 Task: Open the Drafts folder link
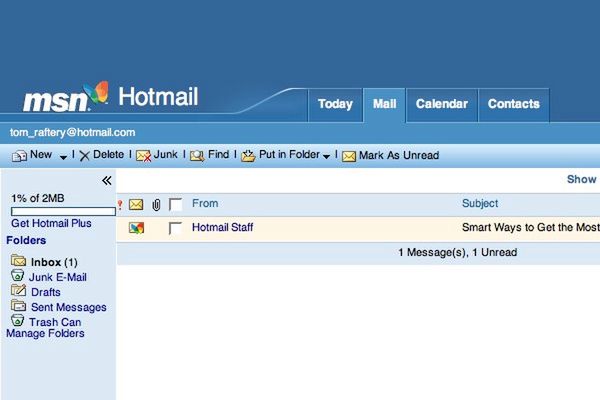[x=46, y=292]
